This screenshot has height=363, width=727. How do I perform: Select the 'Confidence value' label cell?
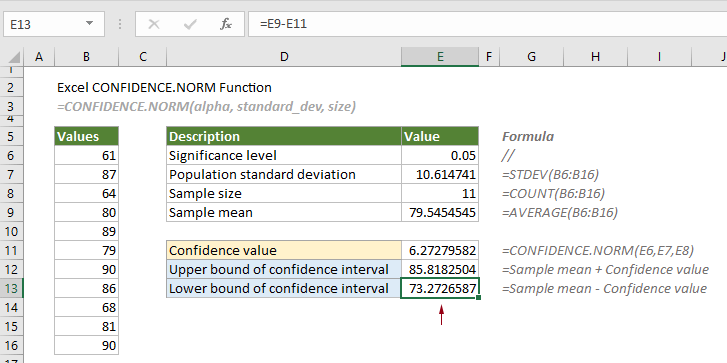click(x=284, y=250)
